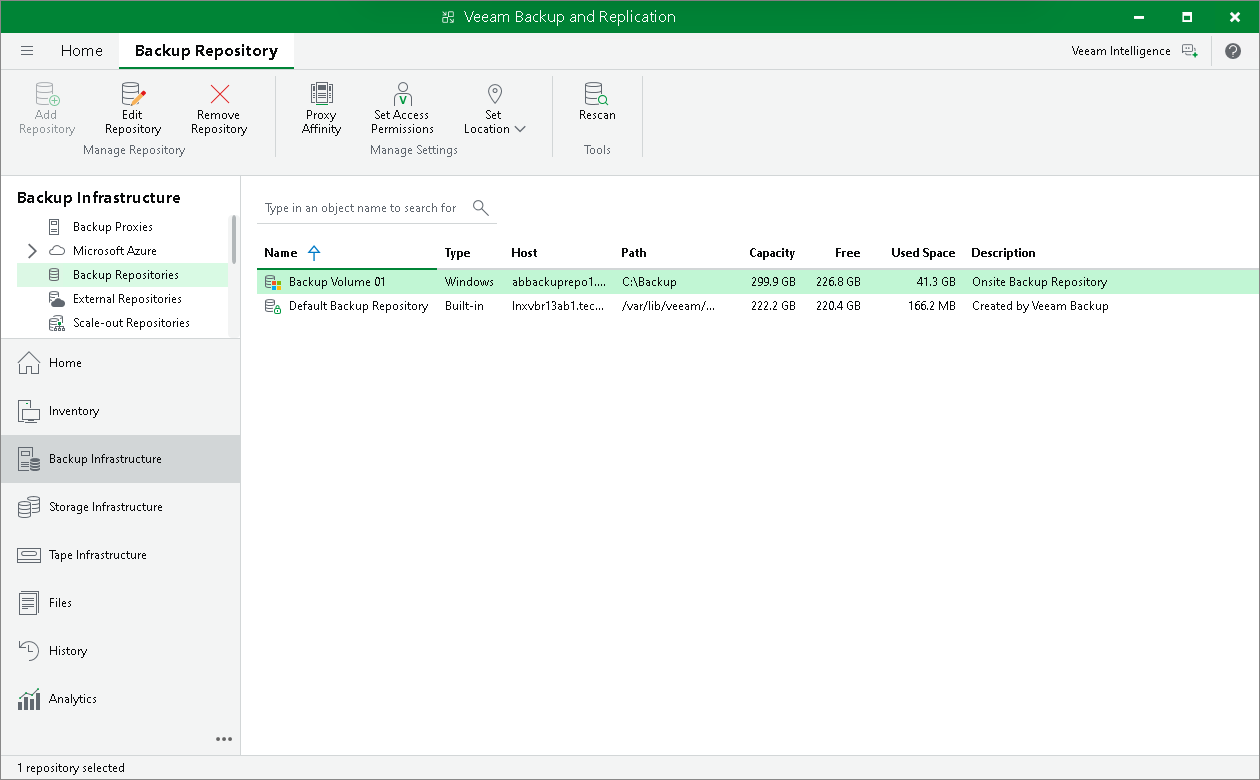Click the search magnifier icon
The width and height of the screenshot is (1260, 780).
[481, 207]
